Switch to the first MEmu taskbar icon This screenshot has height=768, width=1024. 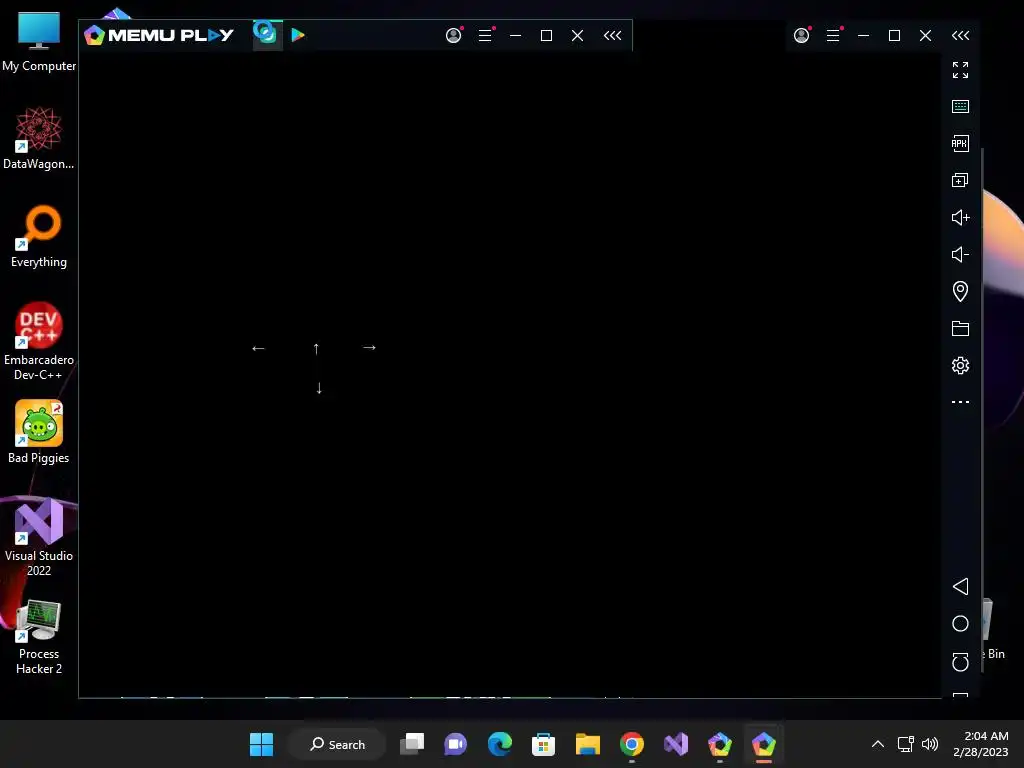pos(720,744)
